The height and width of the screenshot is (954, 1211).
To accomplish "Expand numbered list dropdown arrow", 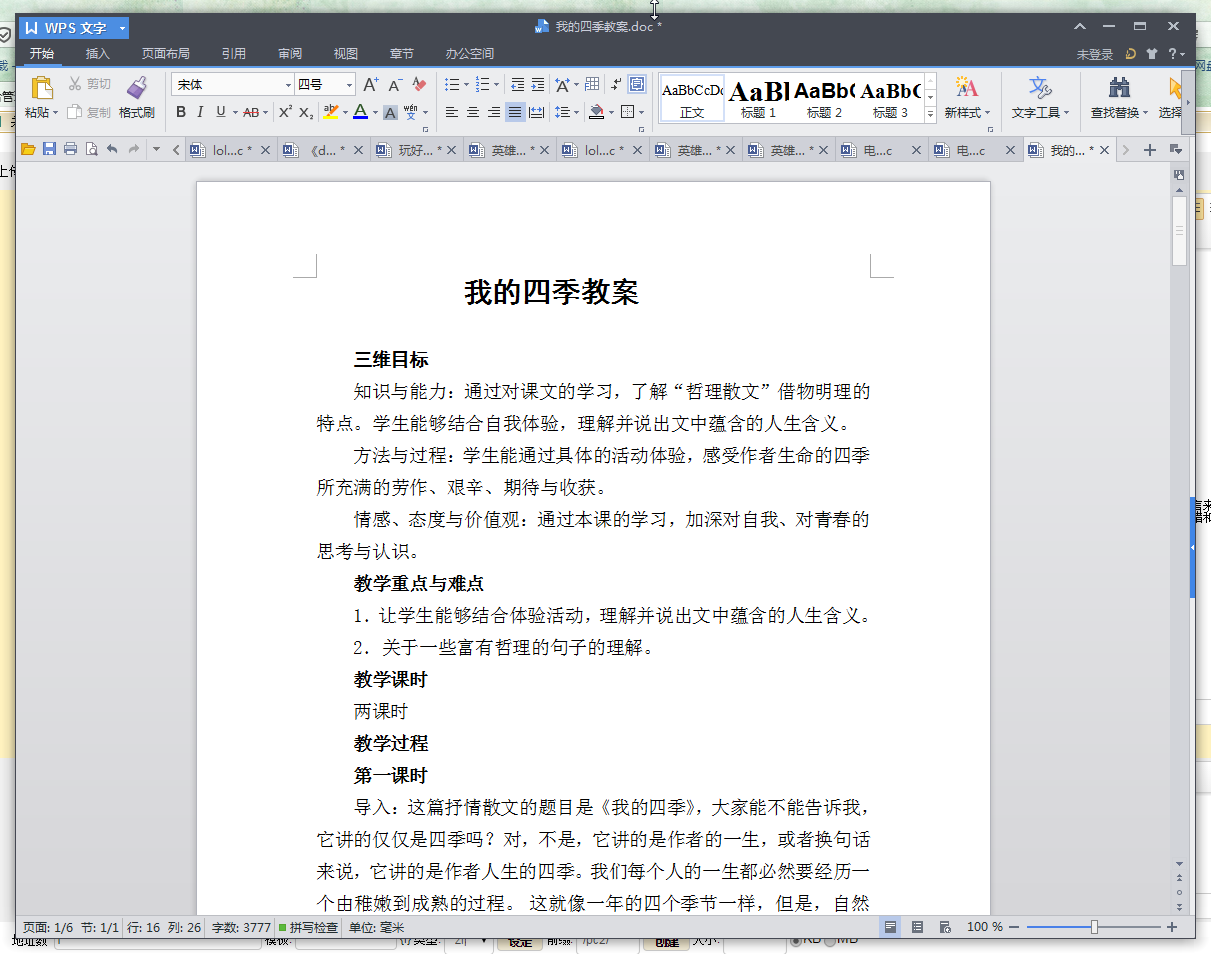I will click(497, 85).
